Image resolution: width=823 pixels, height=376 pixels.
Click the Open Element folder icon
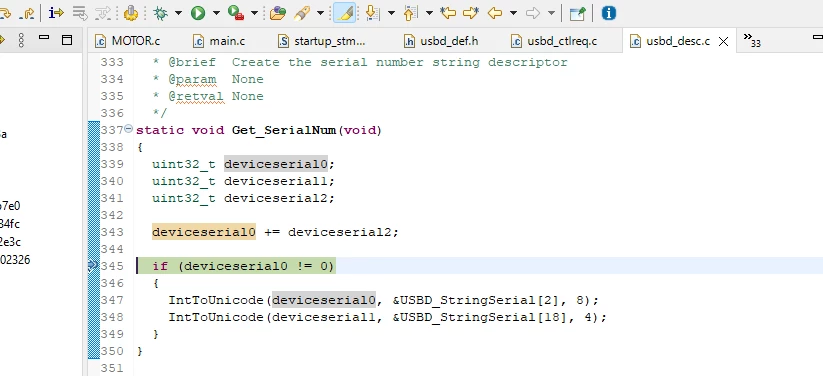[x=278, y=13]
